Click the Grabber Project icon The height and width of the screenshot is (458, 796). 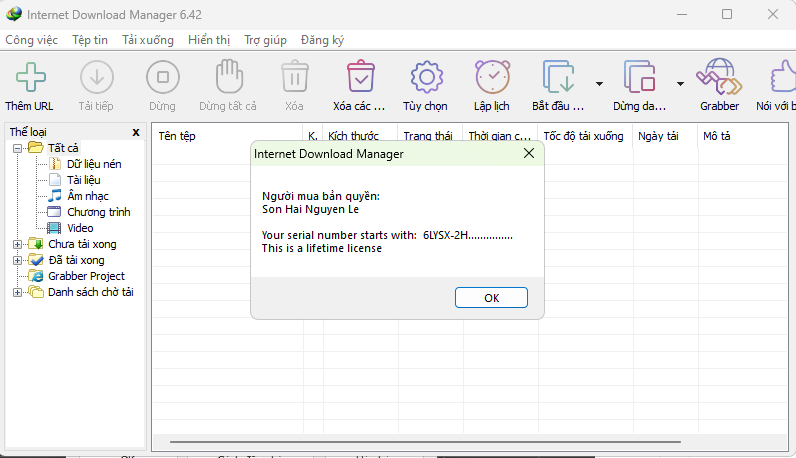[36, 276]
